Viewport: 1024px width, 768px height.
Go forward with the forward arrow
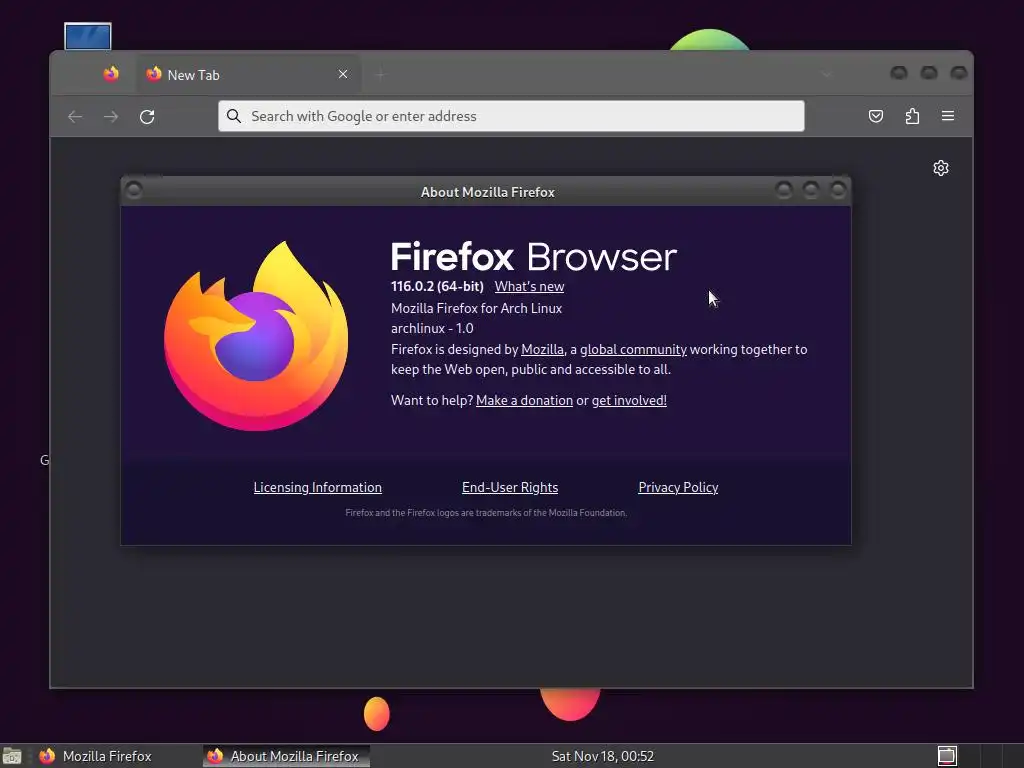pos(111,116)
